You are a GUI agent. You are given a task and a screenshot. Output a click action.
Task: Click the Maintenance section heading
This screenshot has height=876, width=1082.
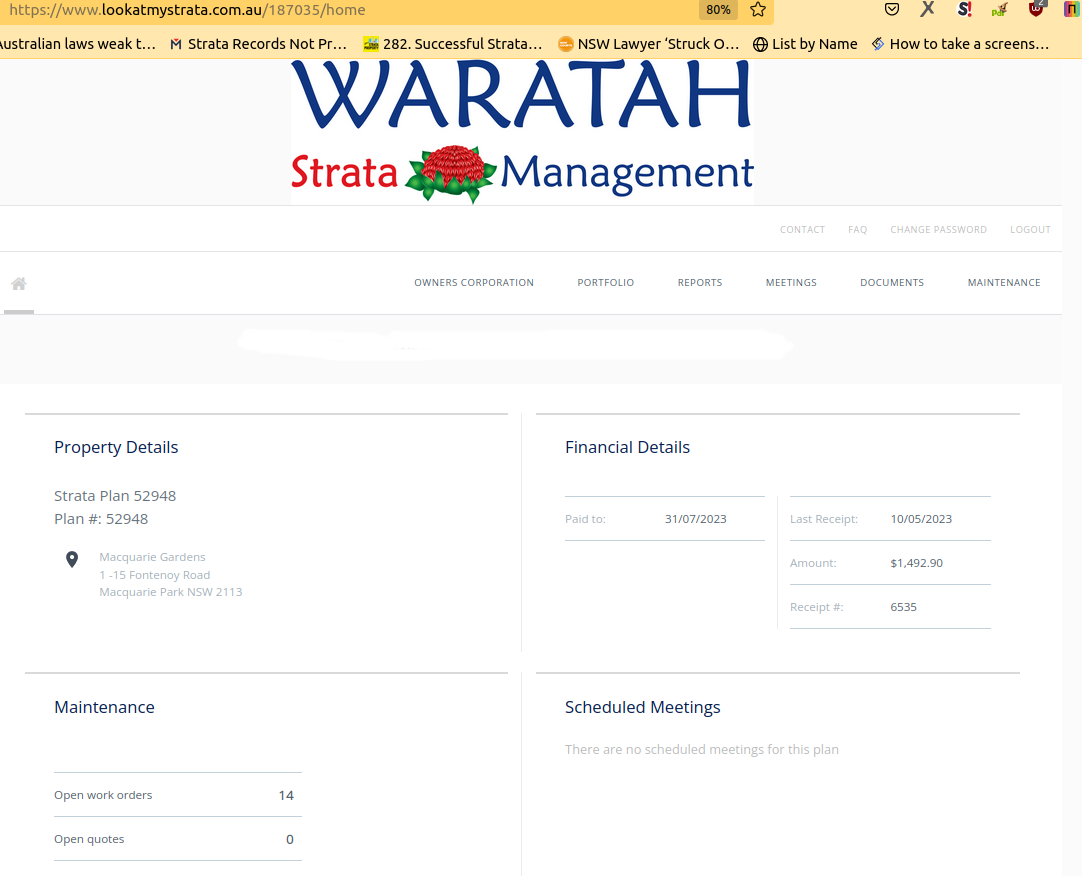point(104,707)
